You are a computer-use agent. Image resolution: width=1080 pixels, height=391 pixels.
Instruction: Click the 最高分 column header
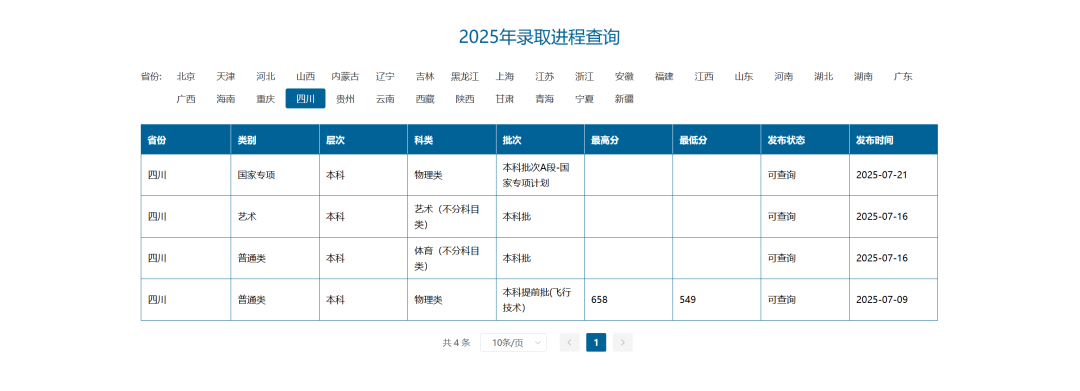click(x=628, y=140)
